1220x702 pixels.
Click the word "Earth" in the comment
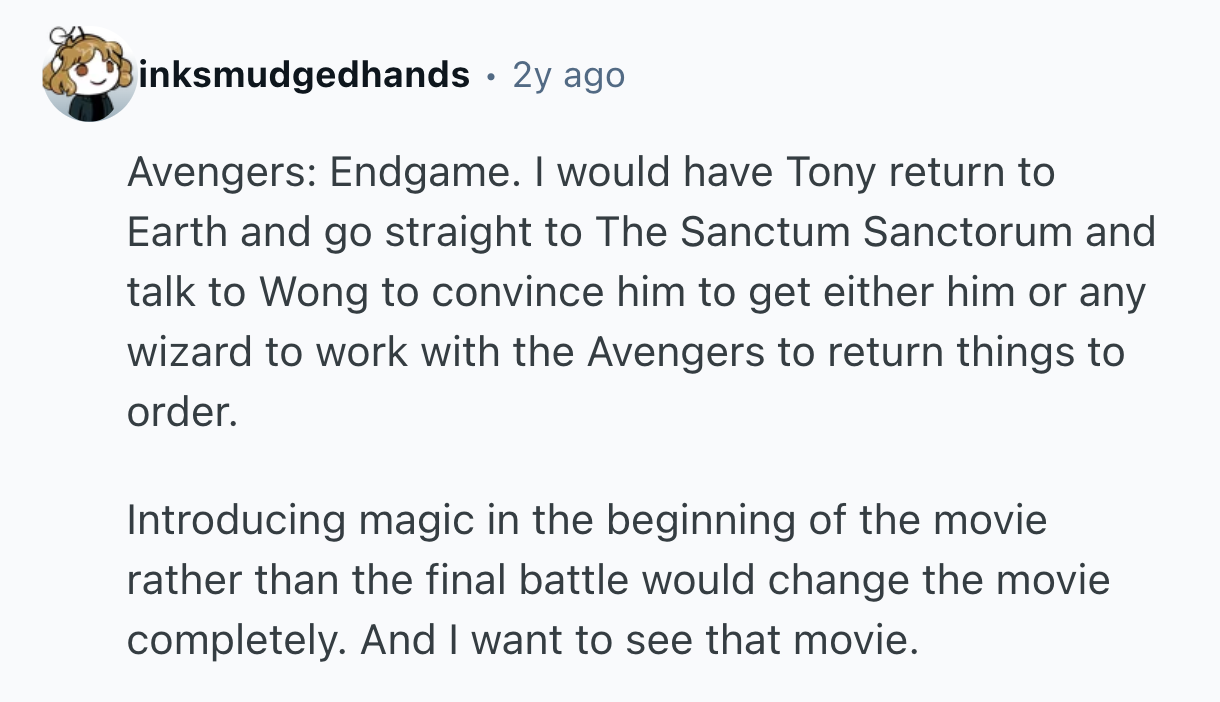175,233
